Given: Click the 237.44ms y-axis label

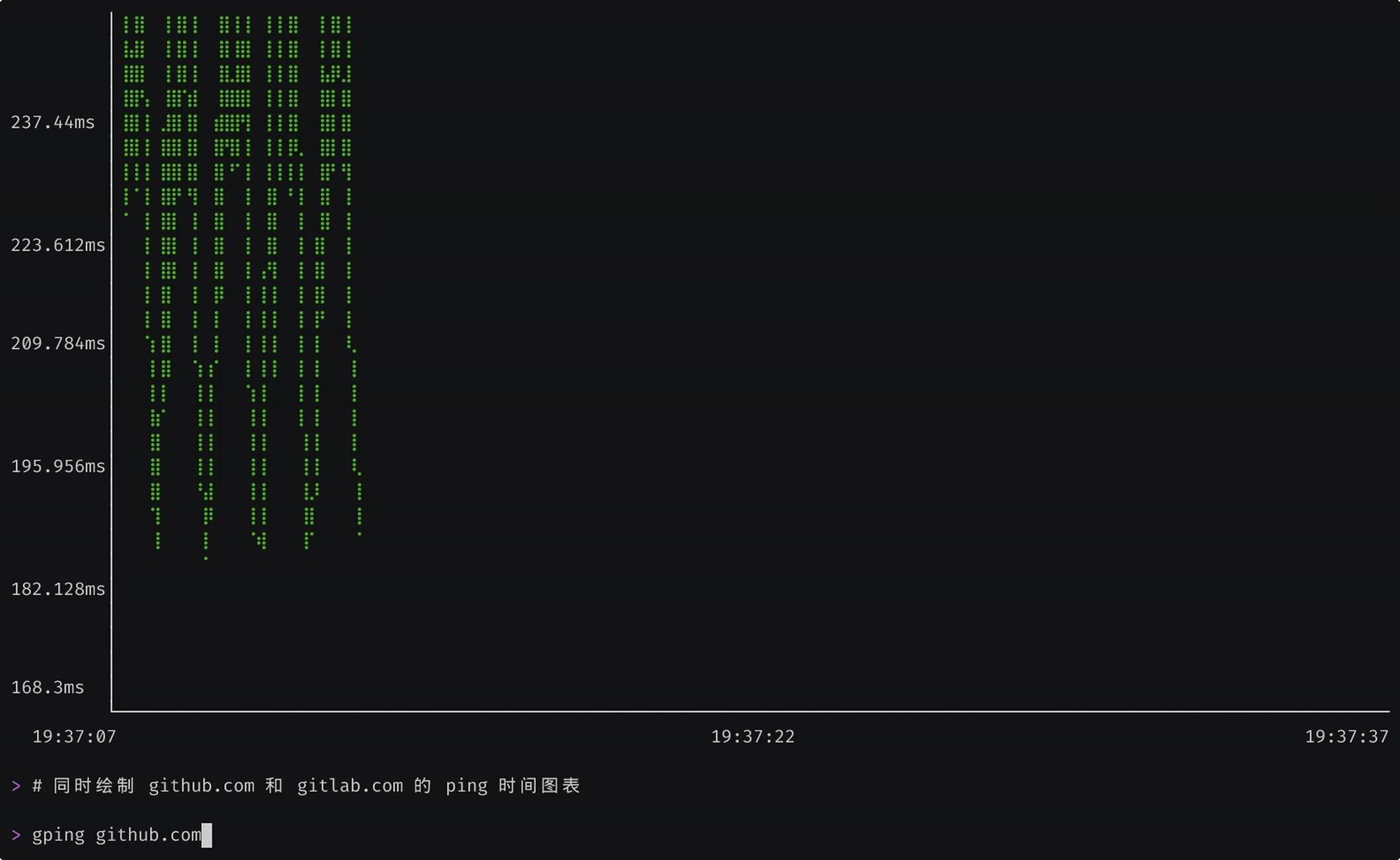Looking at the screenshot, I should (52, 122).
